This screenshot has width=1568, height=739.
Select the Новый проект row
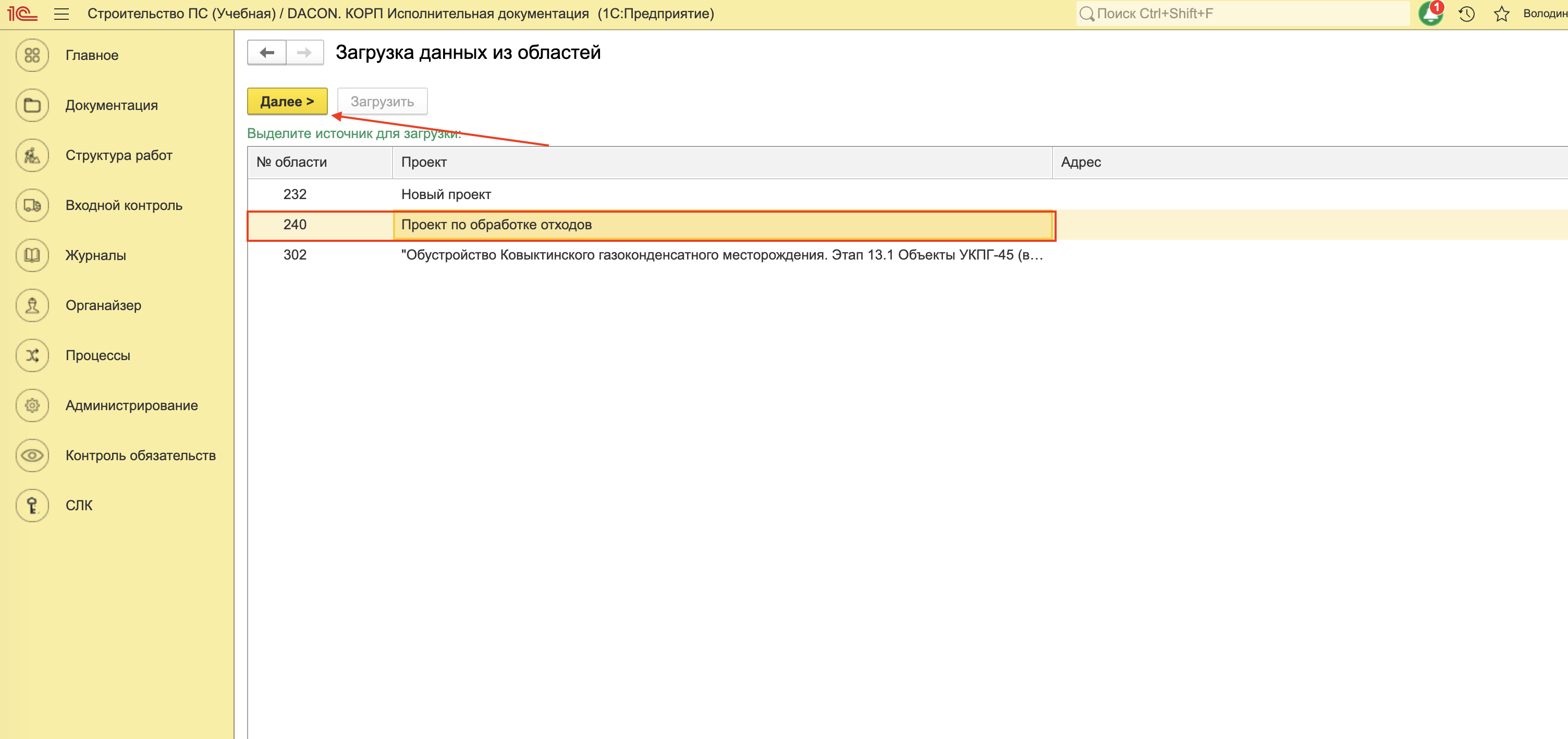tap(446, 194)
